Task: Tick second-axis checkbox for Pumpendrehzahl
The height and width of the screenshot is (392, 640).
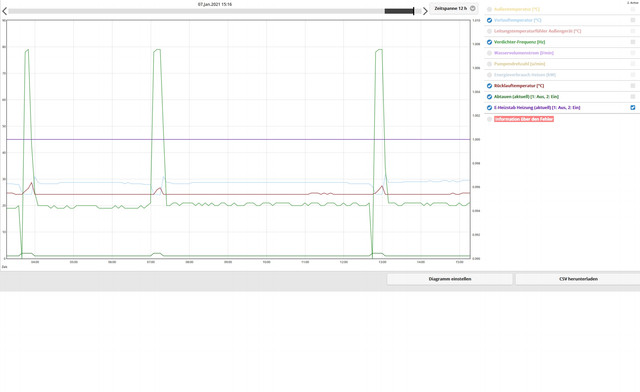Action: click(633, 64)
